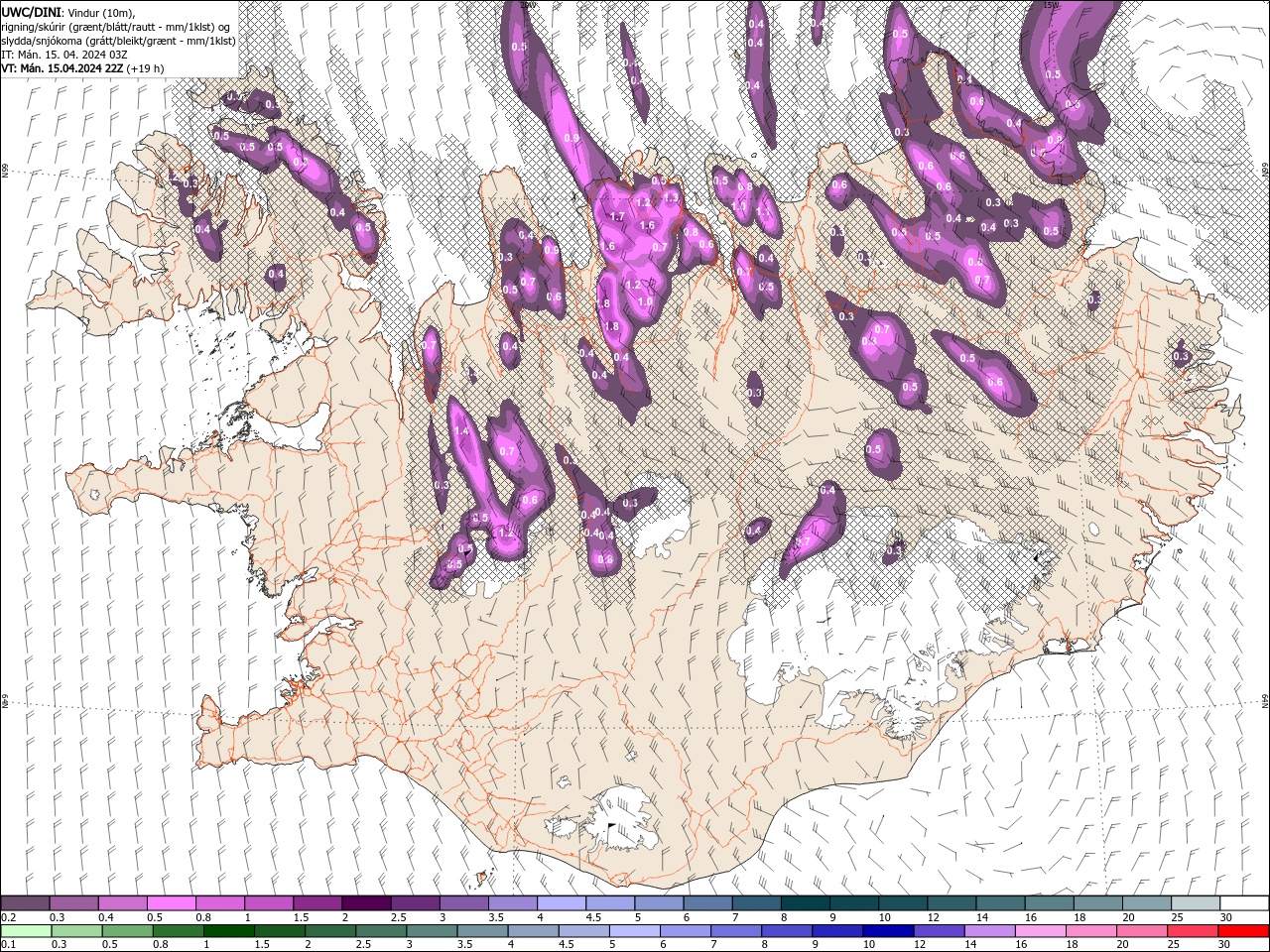Select the dusky purple 0.2 swatch in upper legend

pos(25,902)
